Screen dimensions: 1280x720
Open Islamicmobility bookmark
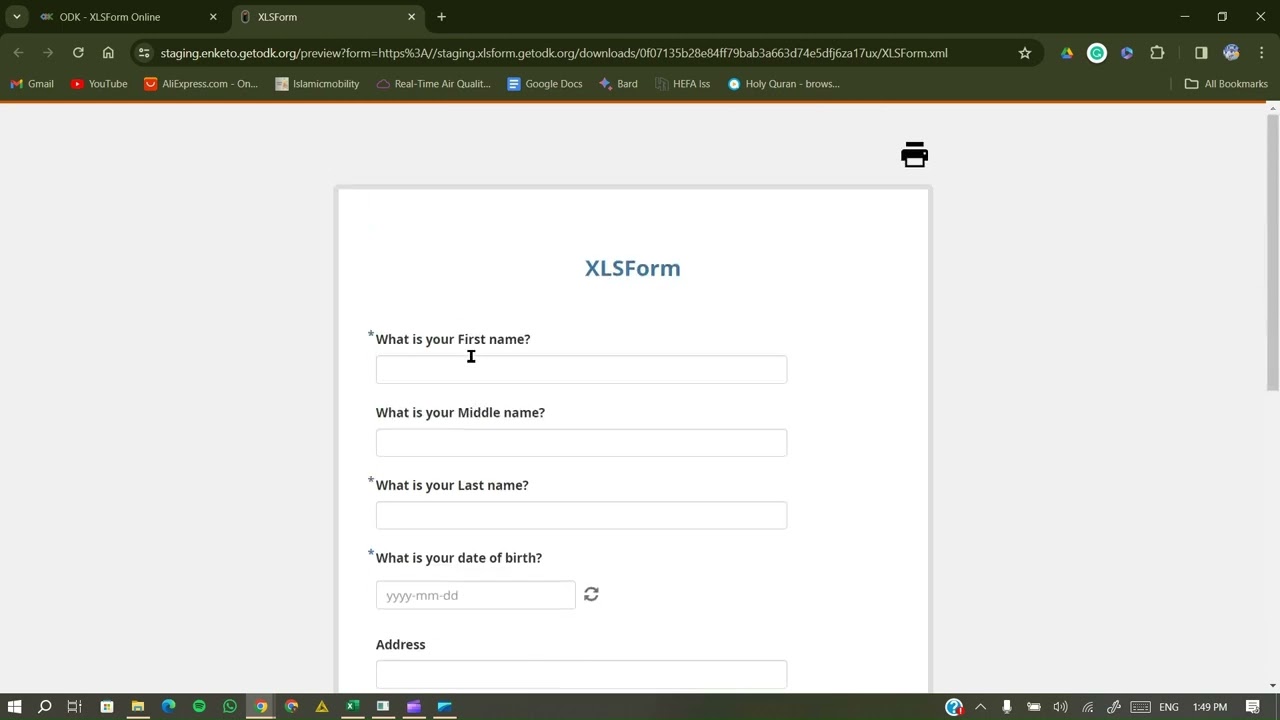tap(317, 84)
